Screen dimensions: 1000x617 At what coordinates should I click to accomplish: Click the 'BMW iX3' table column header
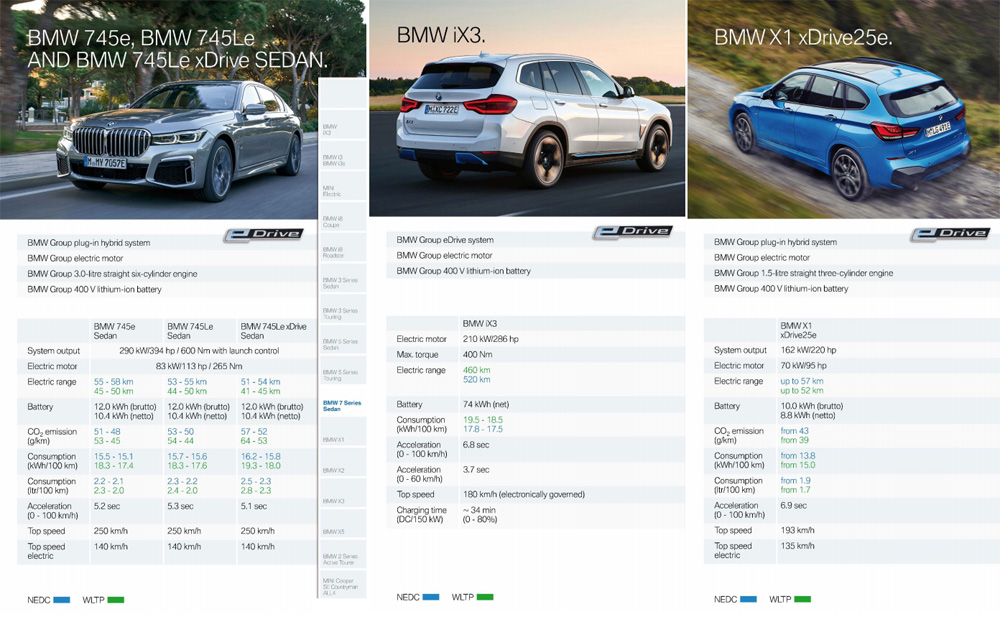pyautogui.click(x=480, y=323)
